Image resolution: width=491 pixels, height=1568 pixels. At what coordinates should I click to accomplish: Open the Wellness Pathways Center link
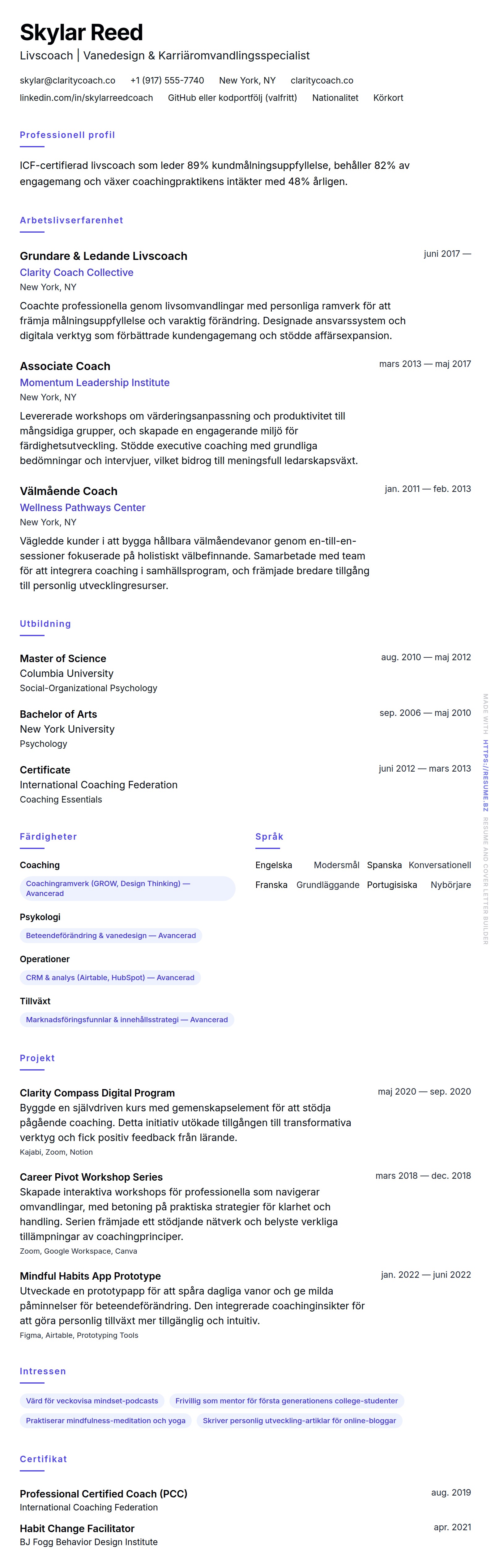(82, 507)
